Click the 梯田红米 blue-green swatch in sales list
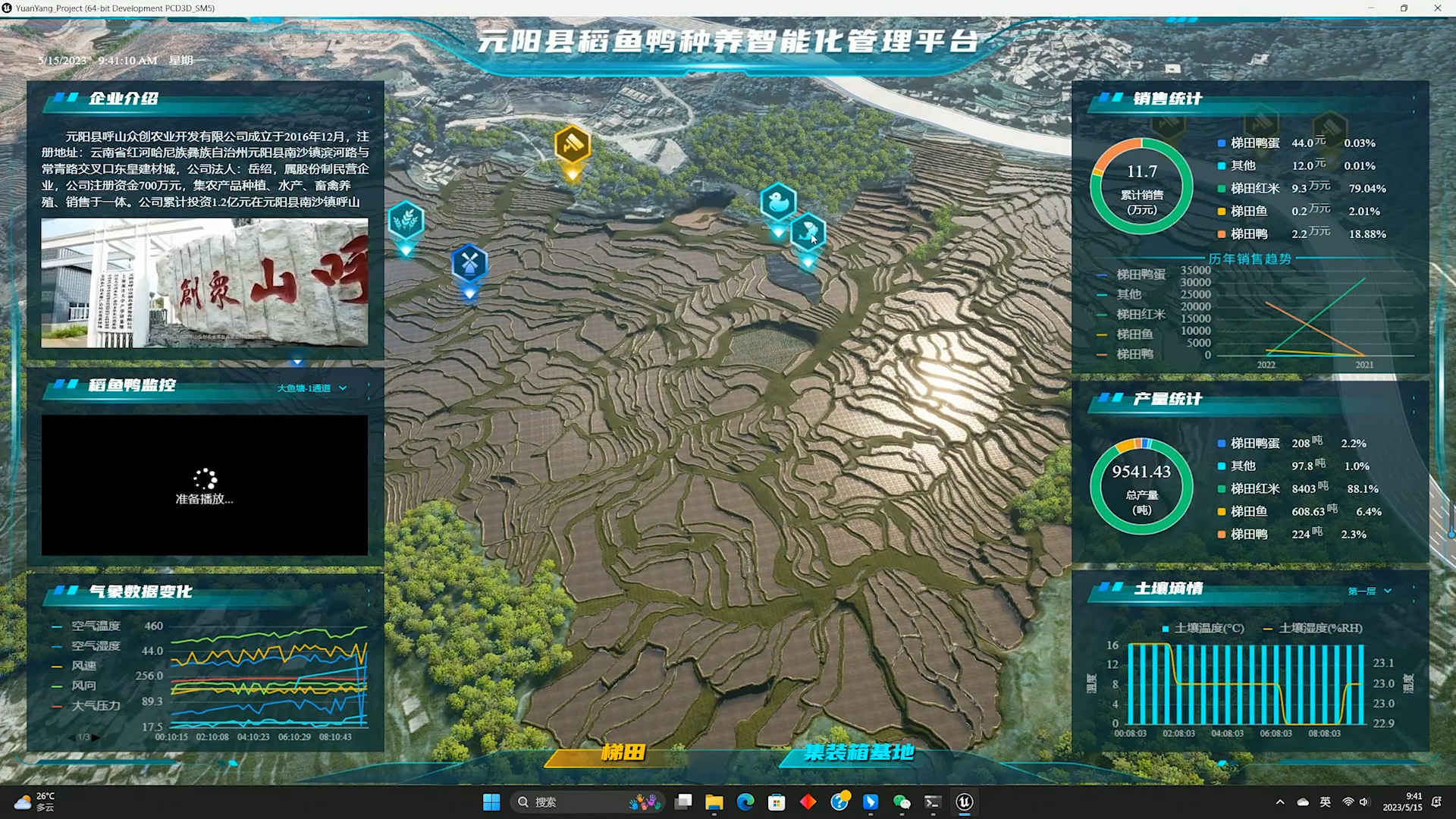 point(1221,188)
